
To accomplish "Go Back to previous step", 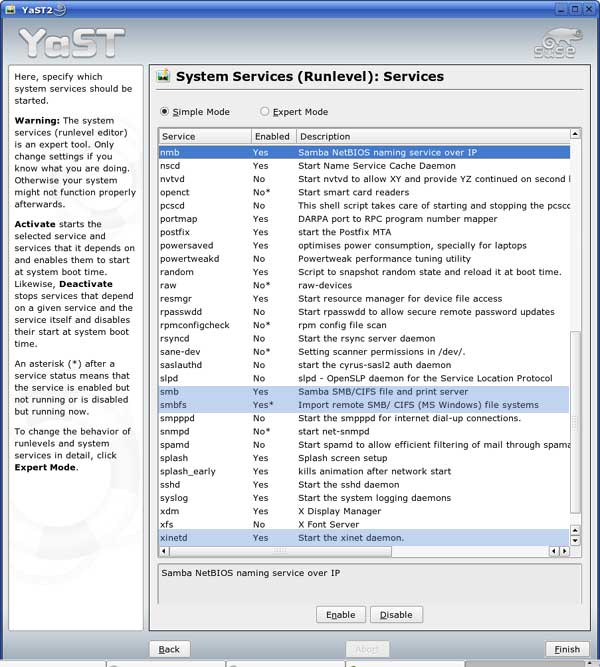I will click(169, 649).
